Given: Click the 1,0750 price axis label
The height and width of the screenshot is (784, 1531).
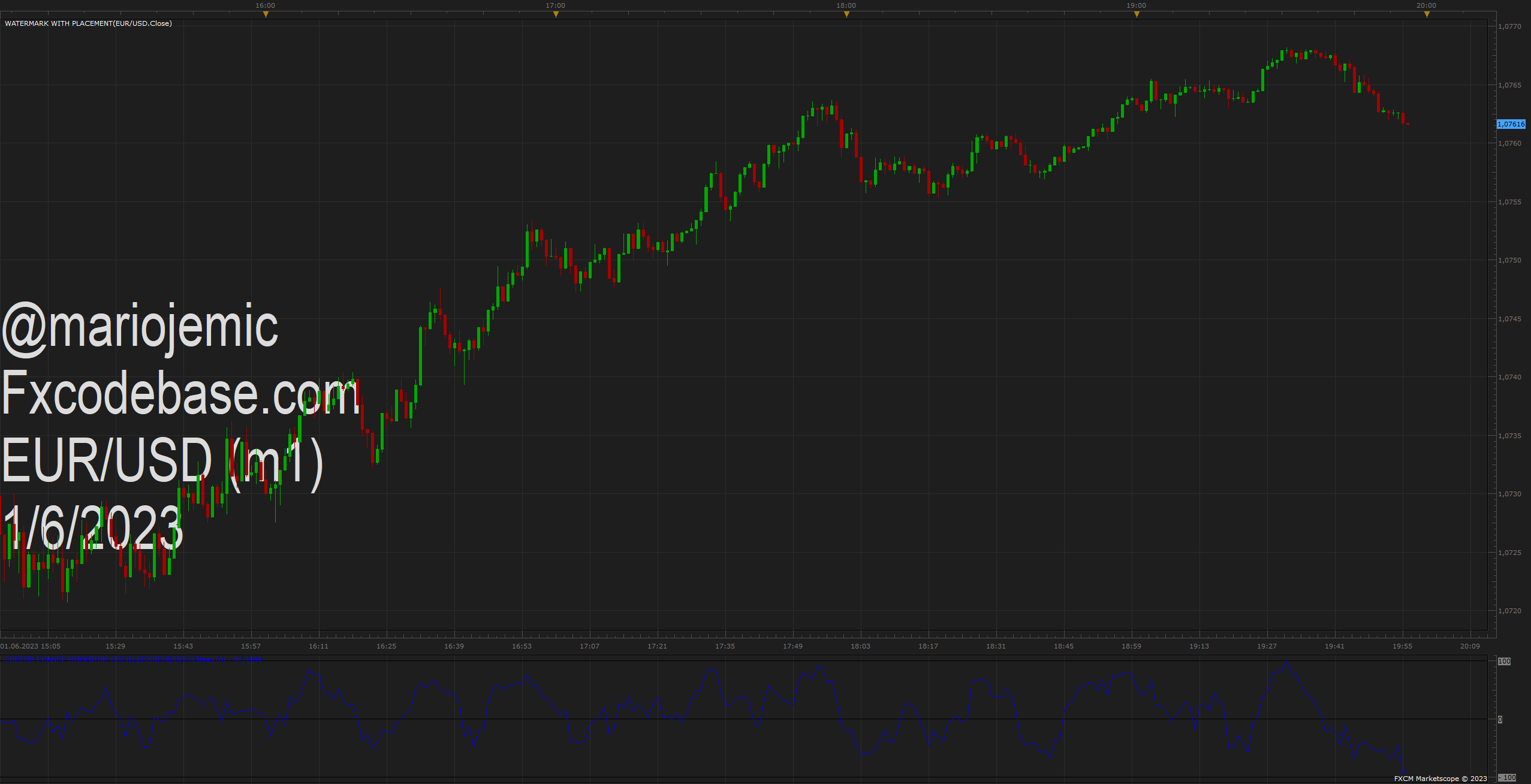Looking at the screenshot, I should tap(1509, 260).
